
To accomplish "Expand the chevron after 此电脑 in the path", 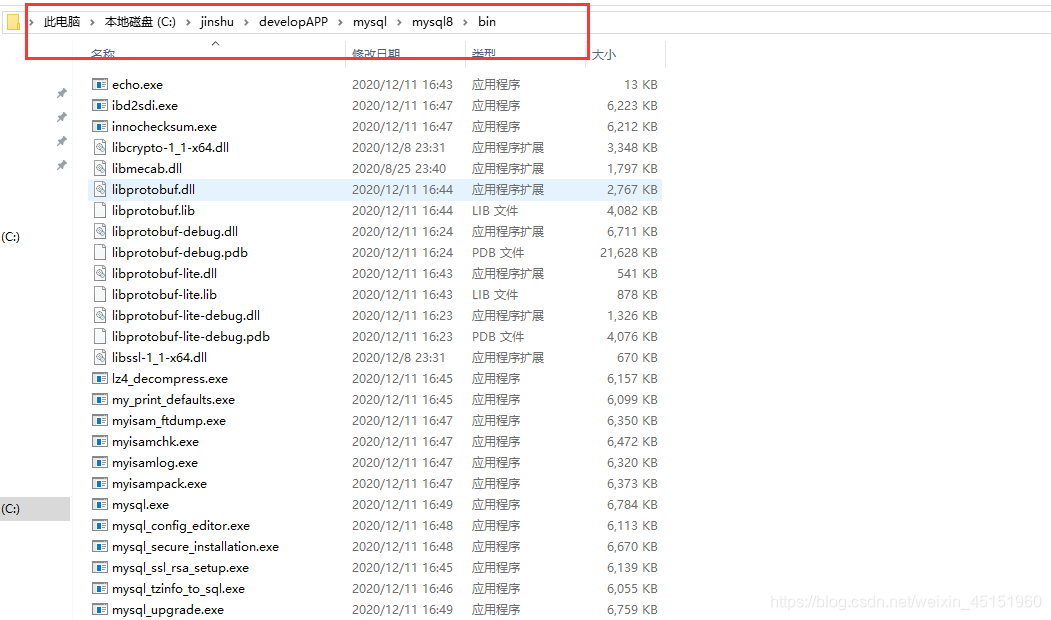I will pos(92,22).
